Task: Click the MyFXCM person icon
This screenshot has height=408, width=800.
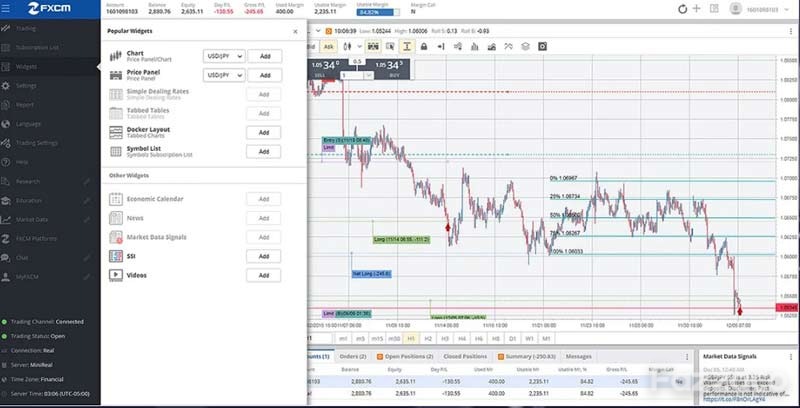Action: pyautogui.click(x=6, y=277)
